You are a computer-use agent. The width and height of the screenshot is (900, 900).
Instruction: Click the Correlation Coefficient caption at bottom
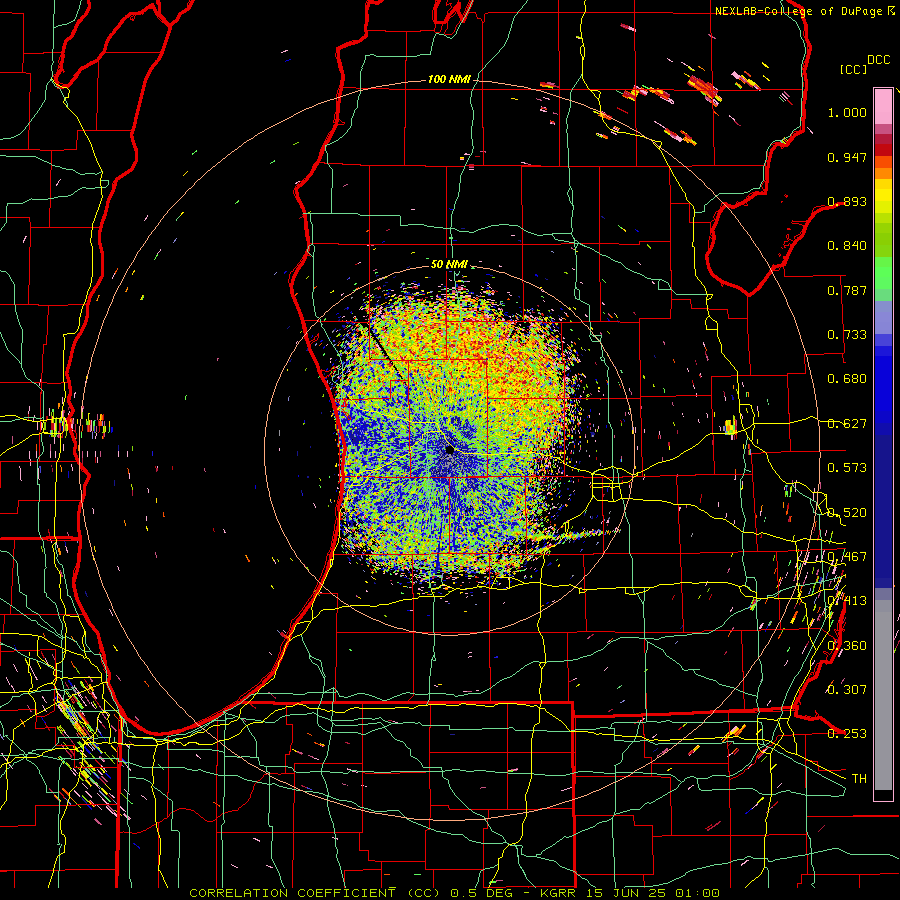tap(454, 893)
